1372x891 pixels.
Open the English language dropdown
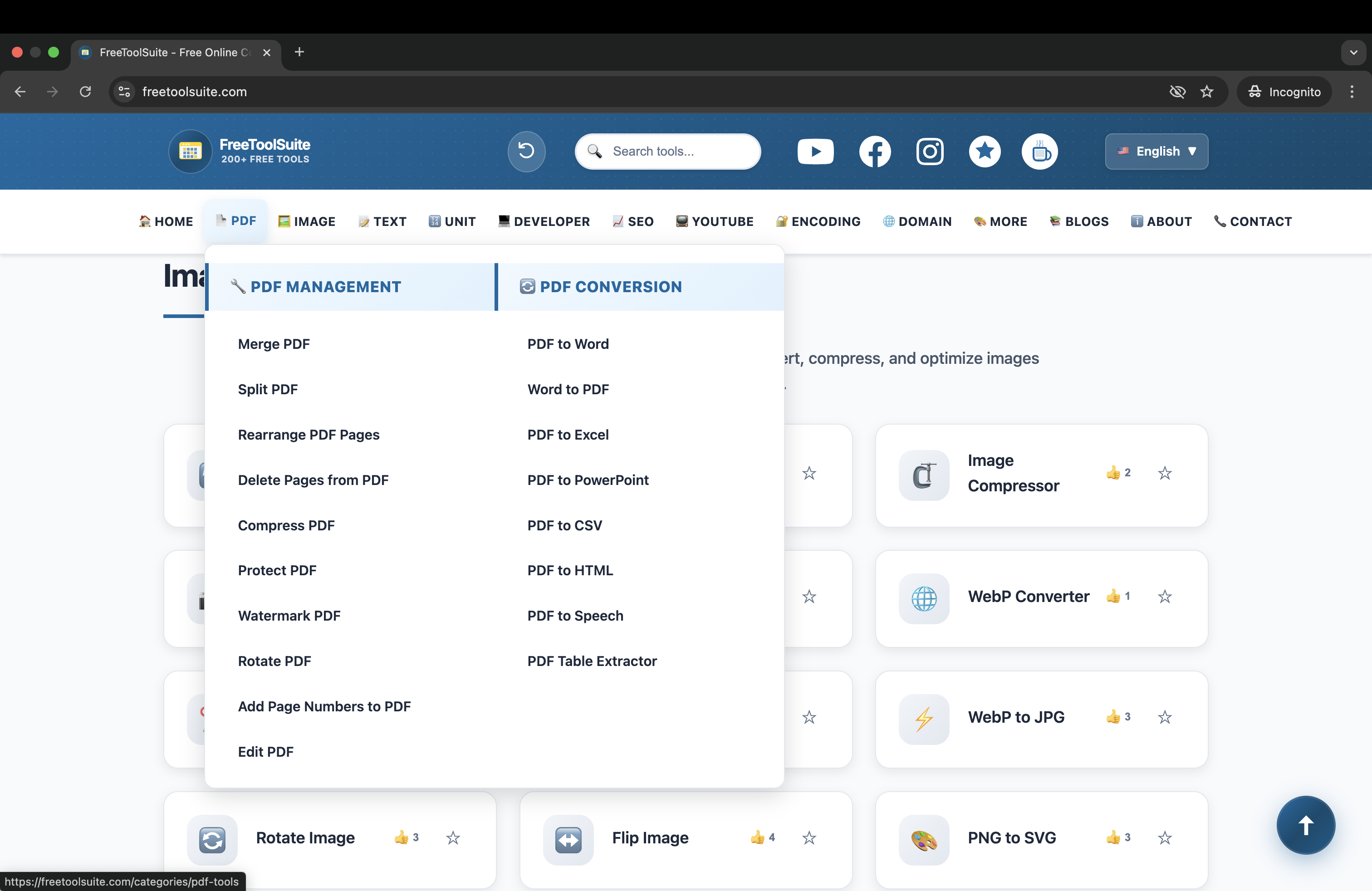coord(1156,151)
